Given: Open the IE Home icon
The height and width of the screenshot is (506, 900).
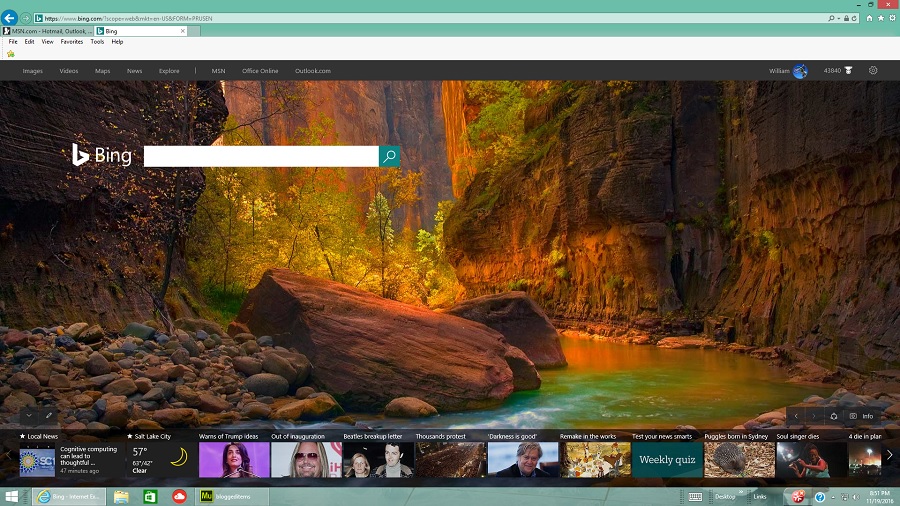Looking at the screenshot, I should point(869,18).
